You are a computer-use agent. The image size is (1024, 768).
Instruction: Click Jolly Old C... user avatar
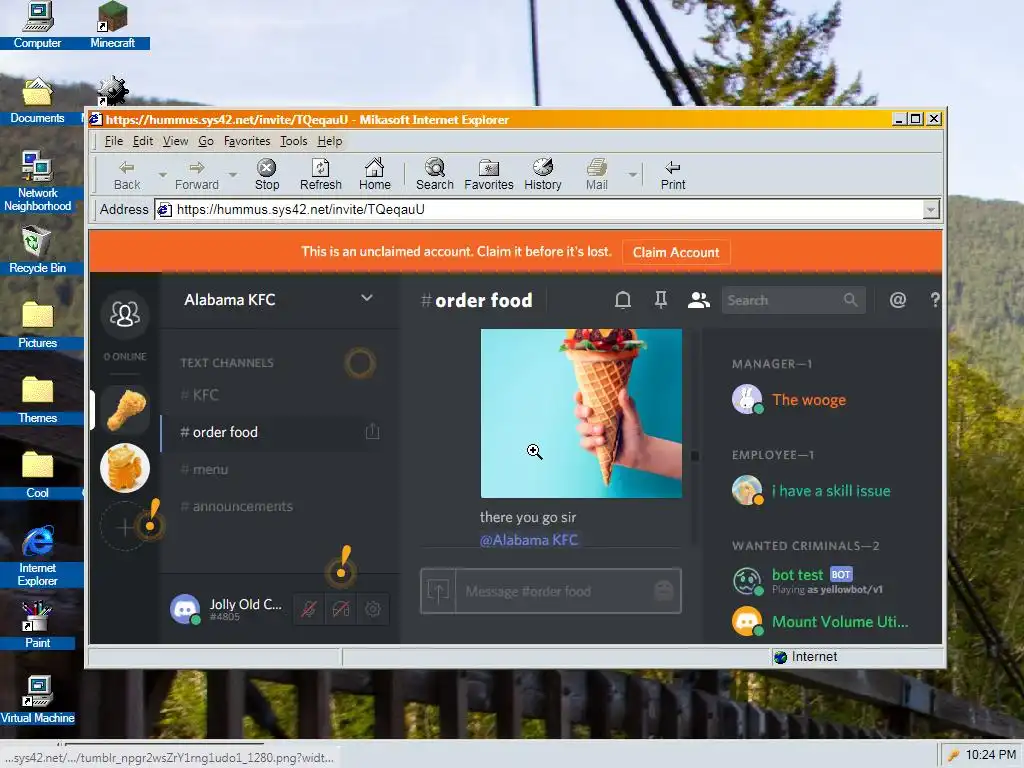coord(185,609)
